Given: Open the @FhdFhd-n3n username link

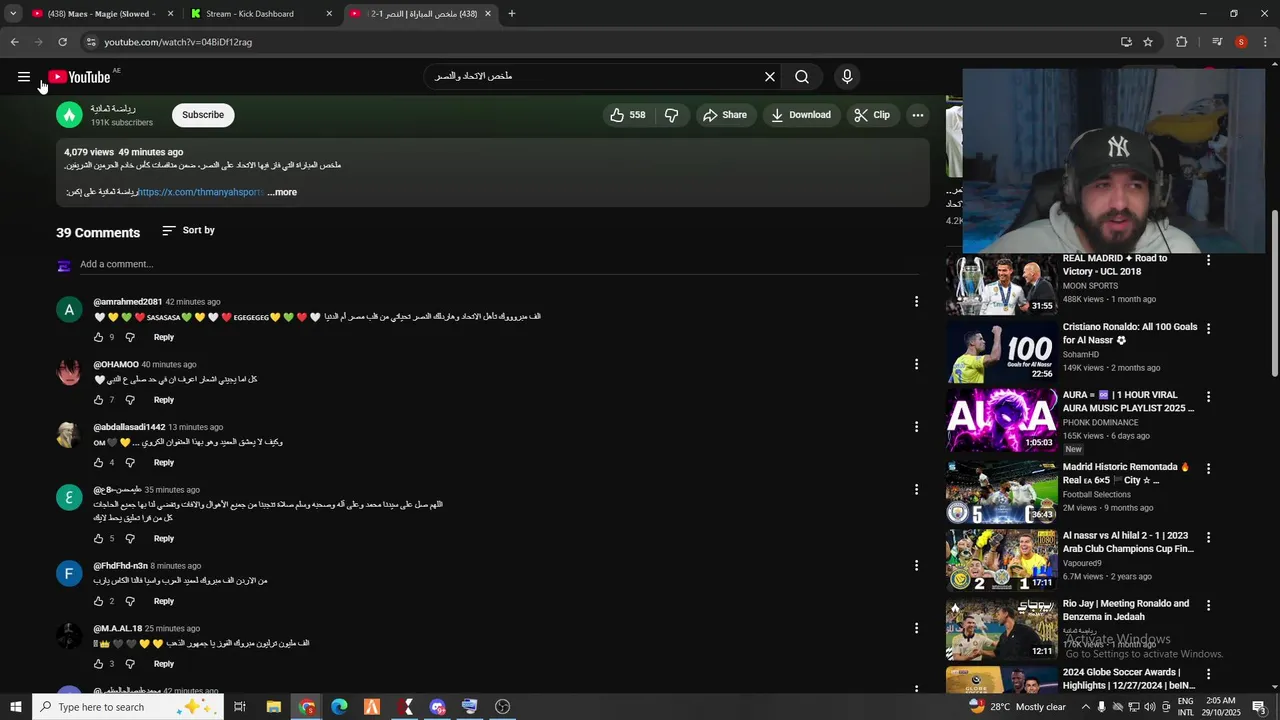Looking at the screenshot, I should click(120, 566).
